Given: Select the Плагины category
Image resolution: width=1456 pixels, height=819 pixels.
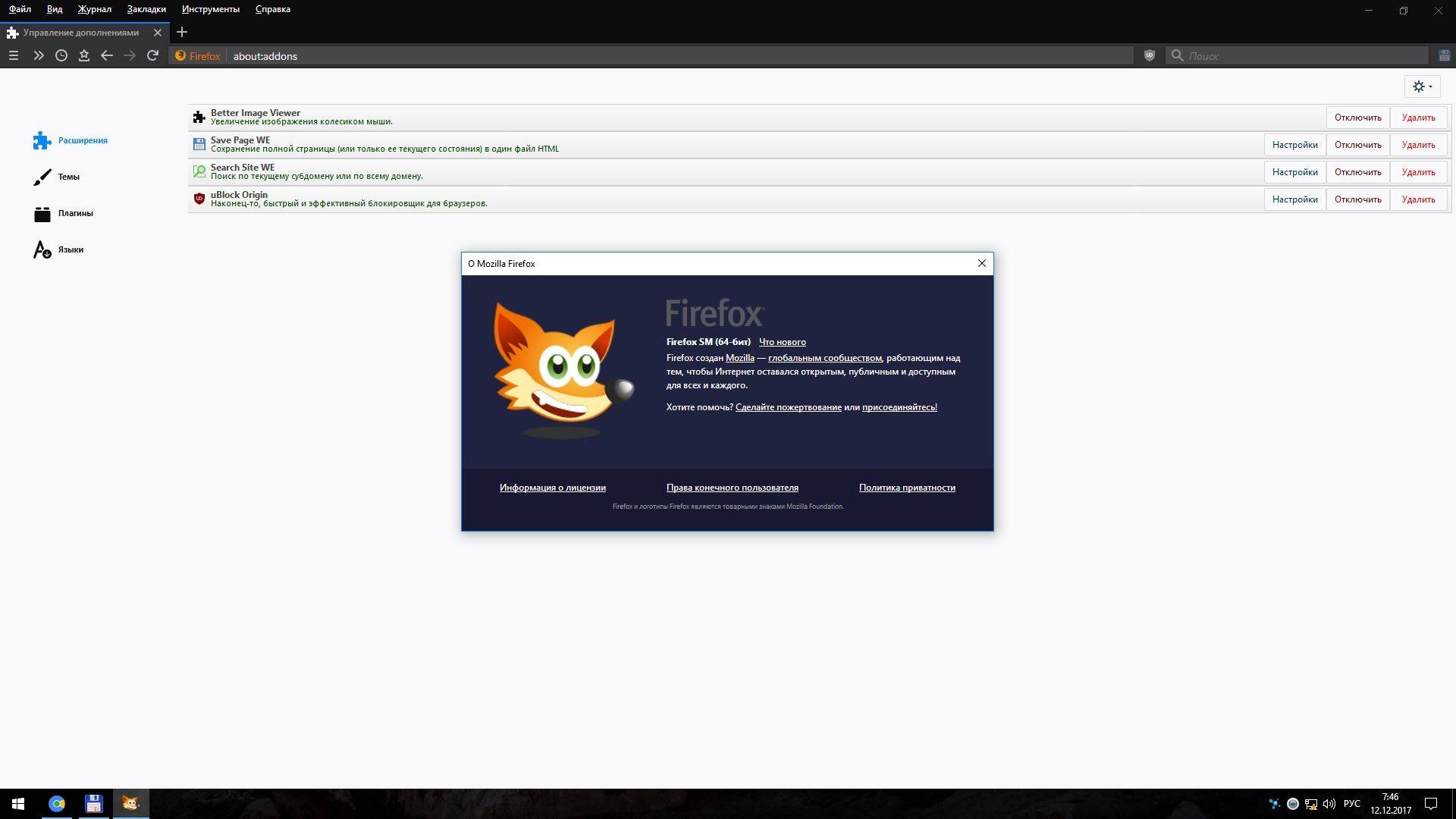Looking at the screenshot, I should coord(64,213).
